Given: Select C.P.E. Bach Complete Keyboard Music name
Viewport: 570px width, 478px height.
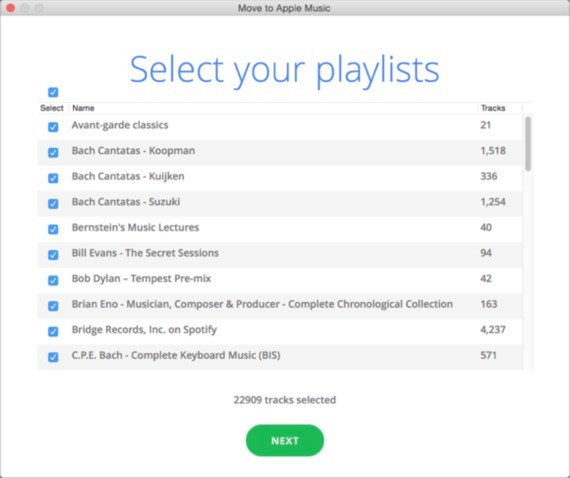Looking at the screenshot, I should [x=176, y=355].
